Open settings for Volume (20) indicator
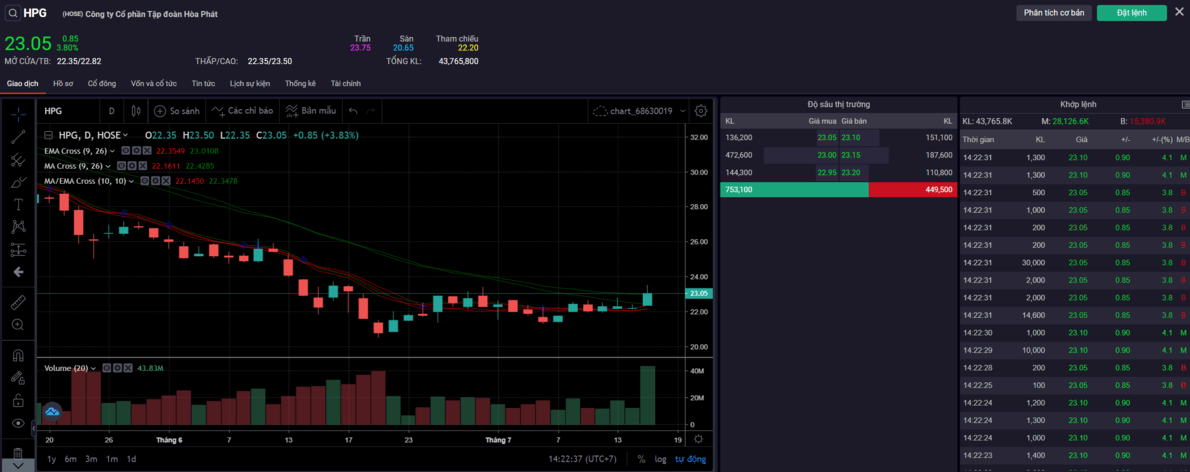The width and height of the screenshot is (1190, 472). [117, 368]
